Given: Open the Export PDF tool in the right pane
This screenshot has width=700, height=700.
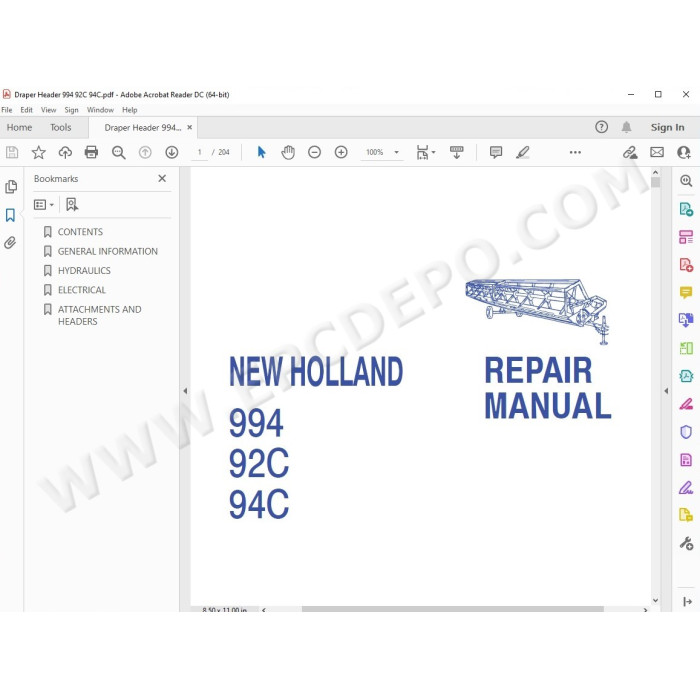Looking at the screenshot, I should click(x=686, y=209).
